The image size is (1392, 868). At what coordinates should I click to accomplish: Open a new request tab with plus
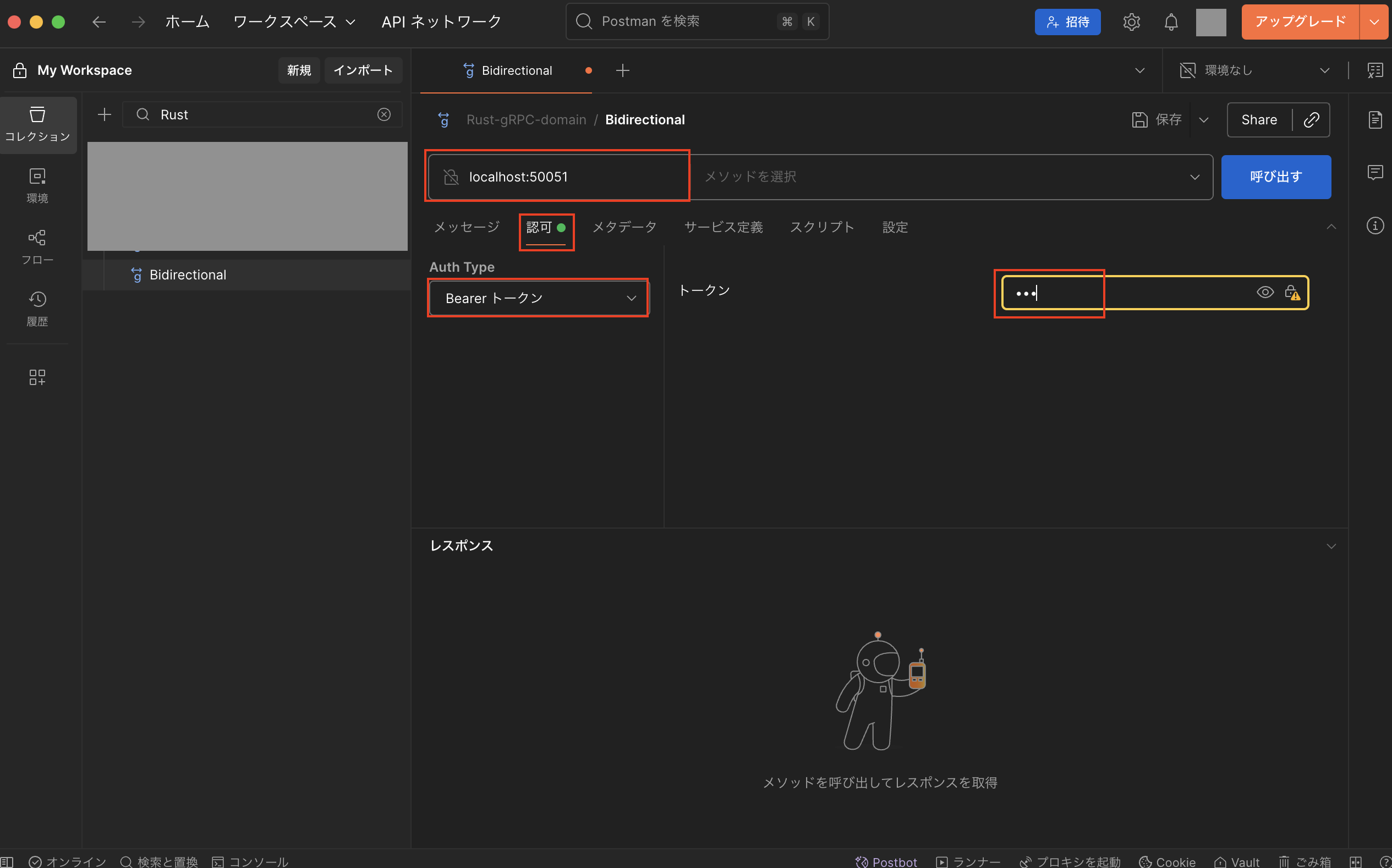pyautogui.click(x=622, y=70)
